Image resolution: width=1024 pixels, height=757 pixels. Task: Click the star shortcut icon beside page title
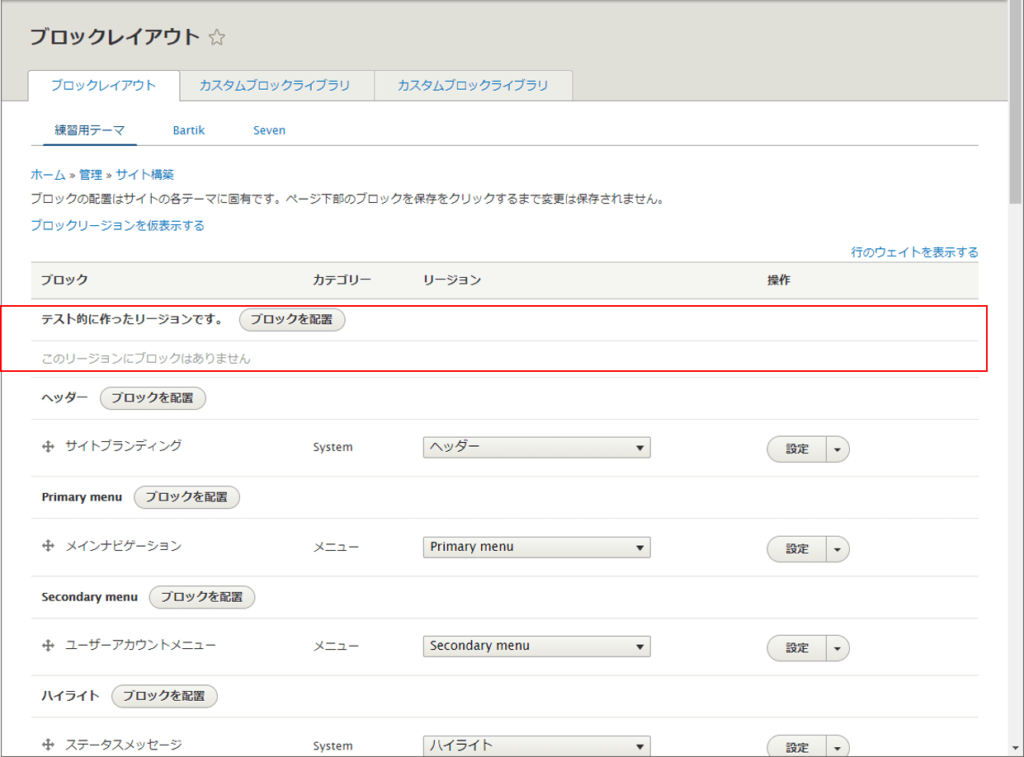(217, 38)
